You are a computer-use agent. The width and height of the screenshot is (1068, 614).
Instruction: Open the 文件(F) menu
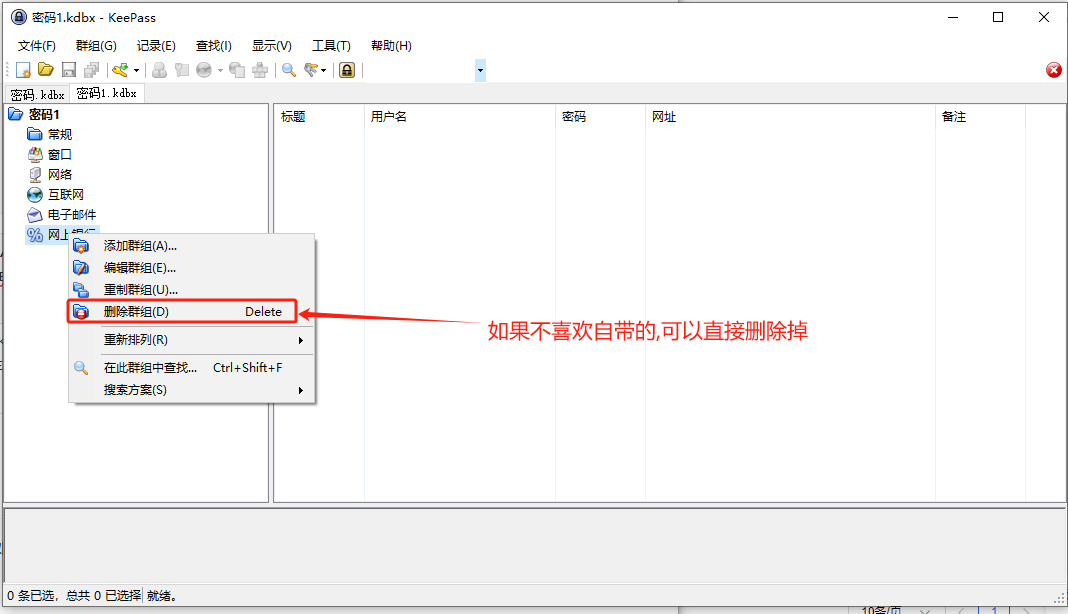click(x=37, y=46)
